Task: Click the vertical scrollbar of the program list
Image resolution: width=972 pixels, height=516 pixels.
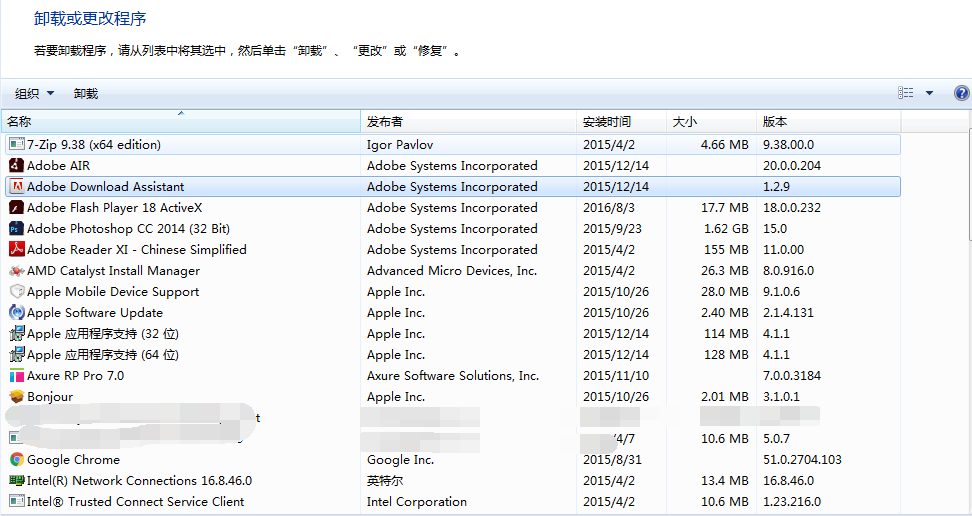Action: coord(968,186)
